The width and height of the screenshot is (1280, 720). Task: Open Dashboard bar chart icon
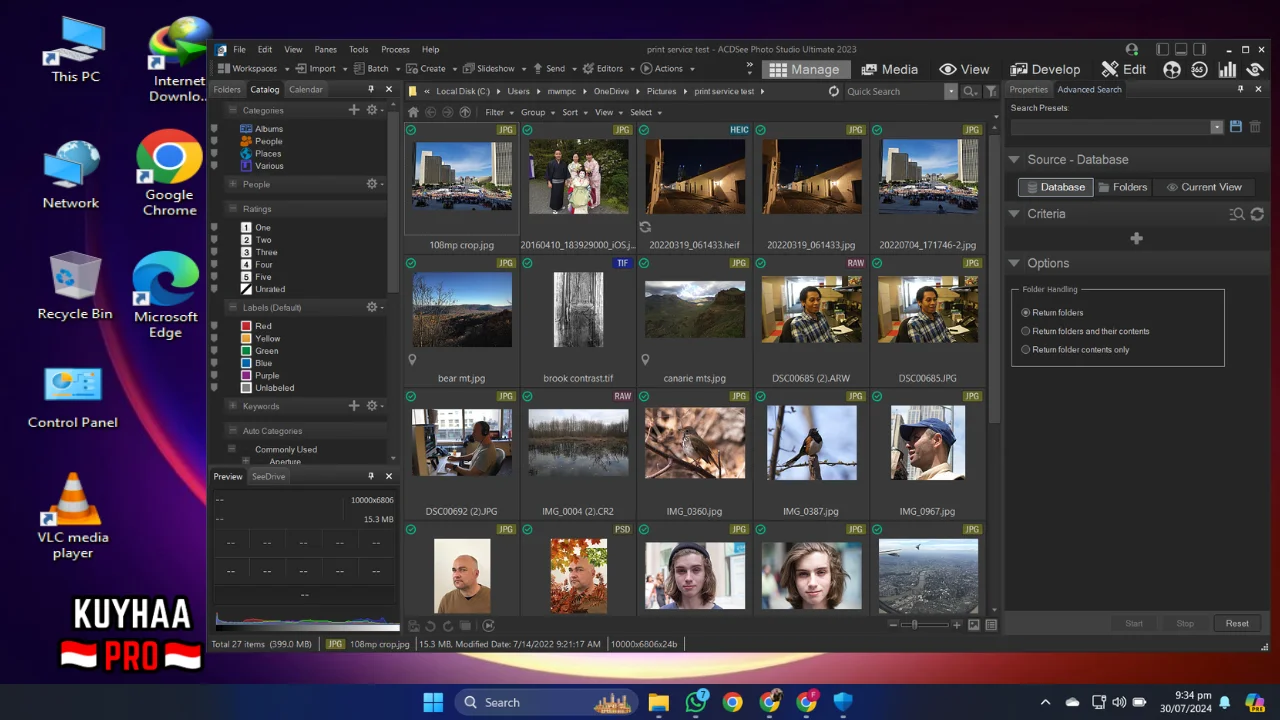1227,69
